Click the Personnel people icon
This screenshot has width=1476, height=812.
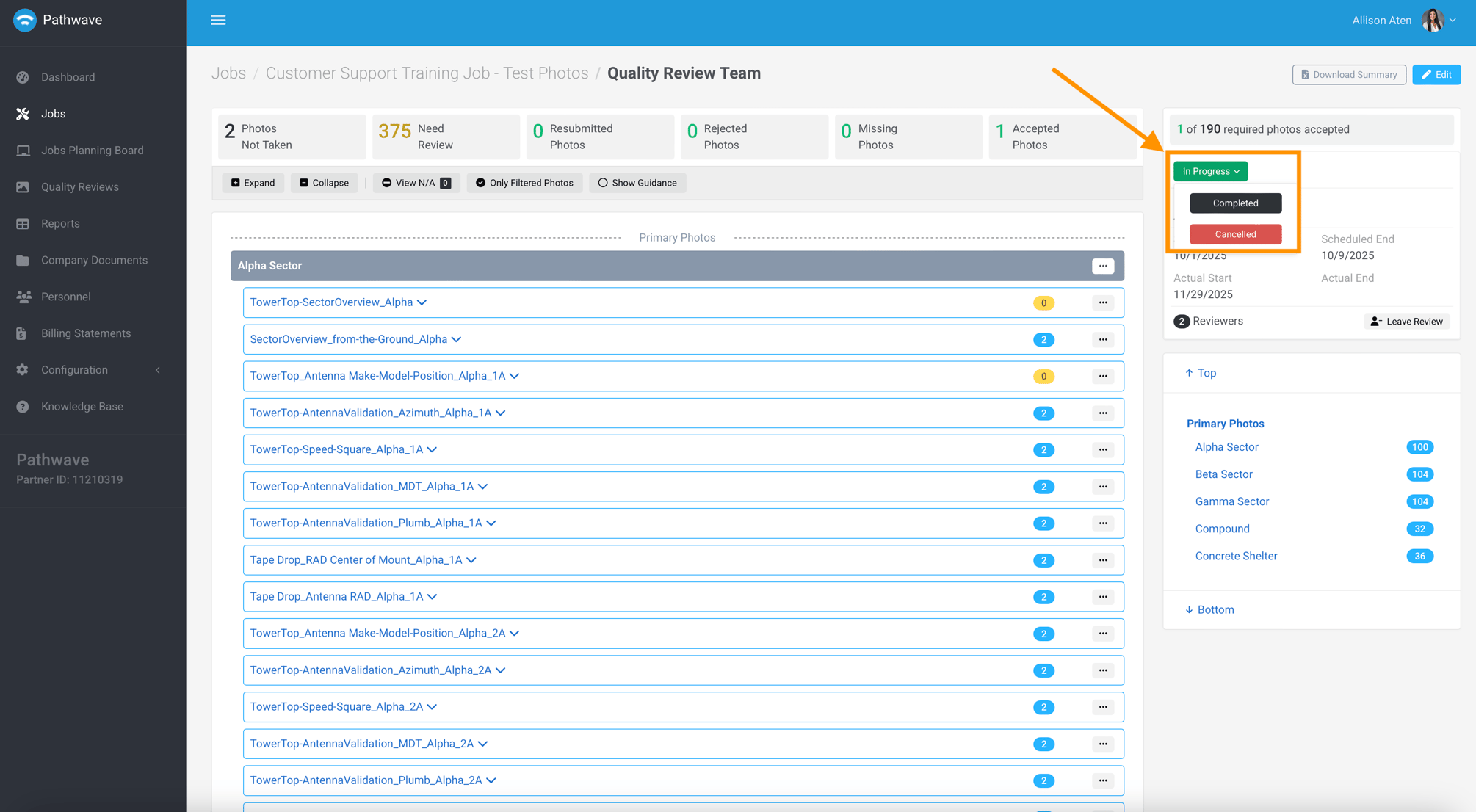pyautogui.click(x=23, y=297)
